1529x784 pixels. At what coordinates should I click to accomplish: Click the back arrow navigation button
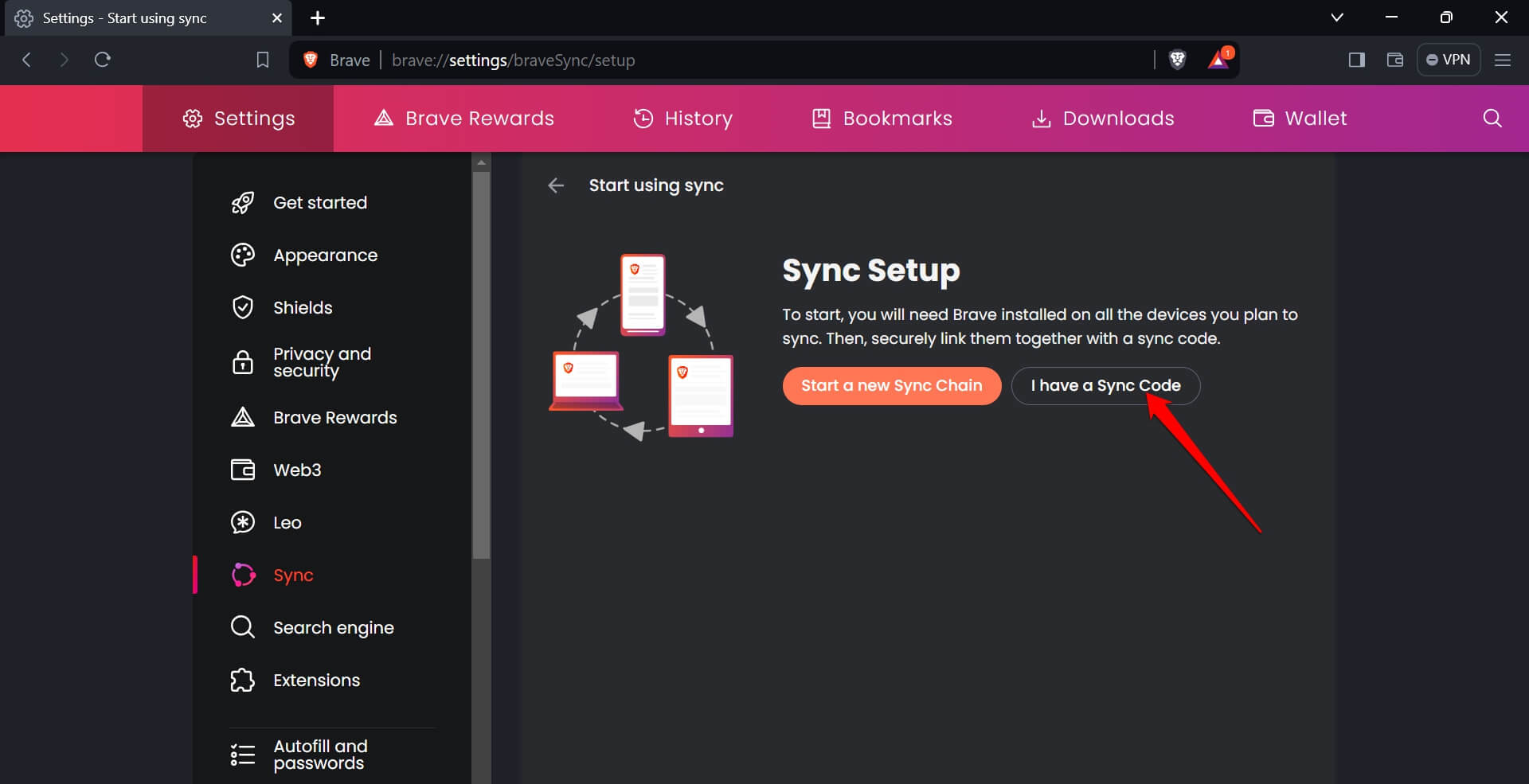(x=27, y=60)
